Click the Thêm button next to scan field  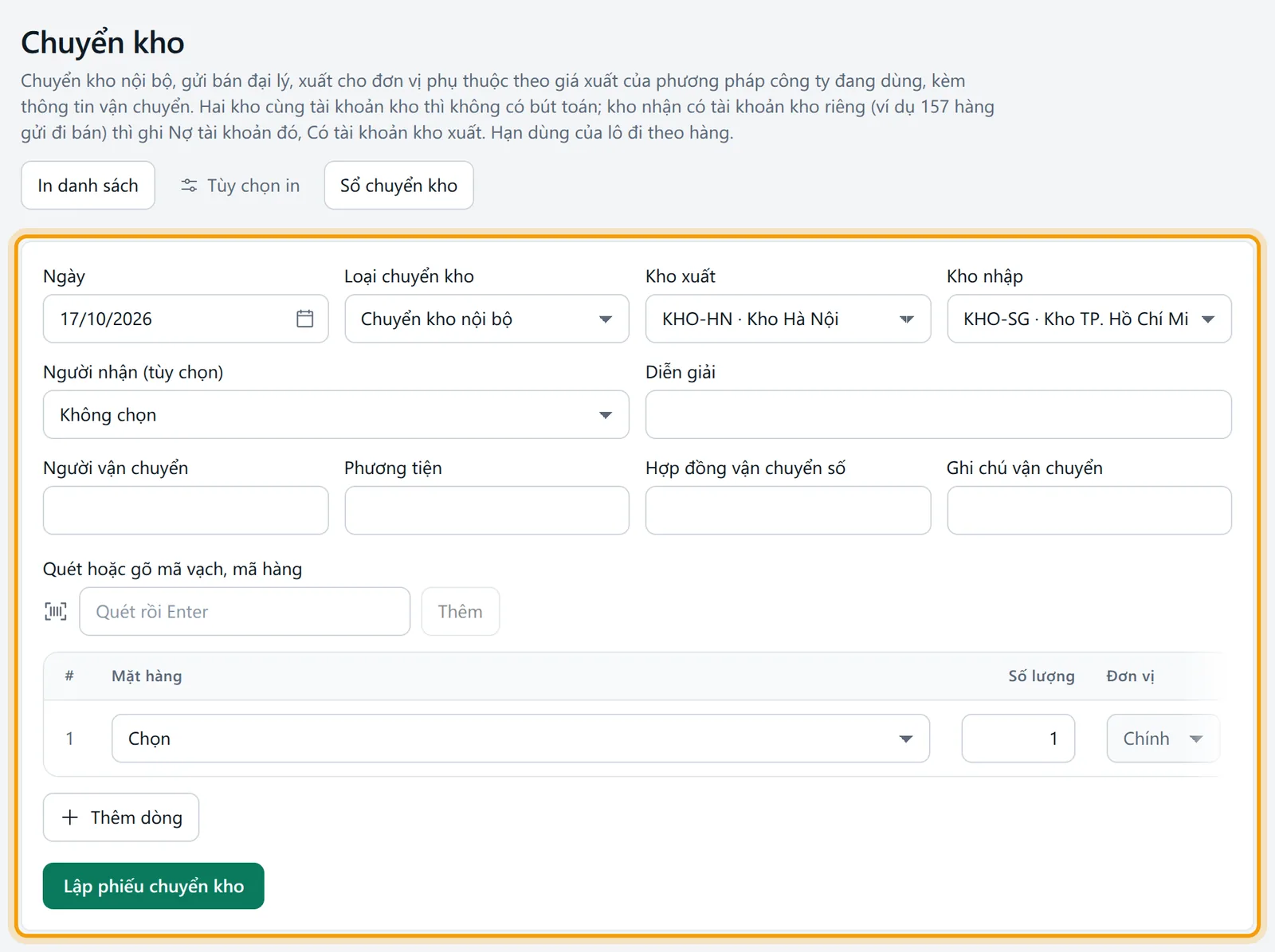tap(461, 611)
